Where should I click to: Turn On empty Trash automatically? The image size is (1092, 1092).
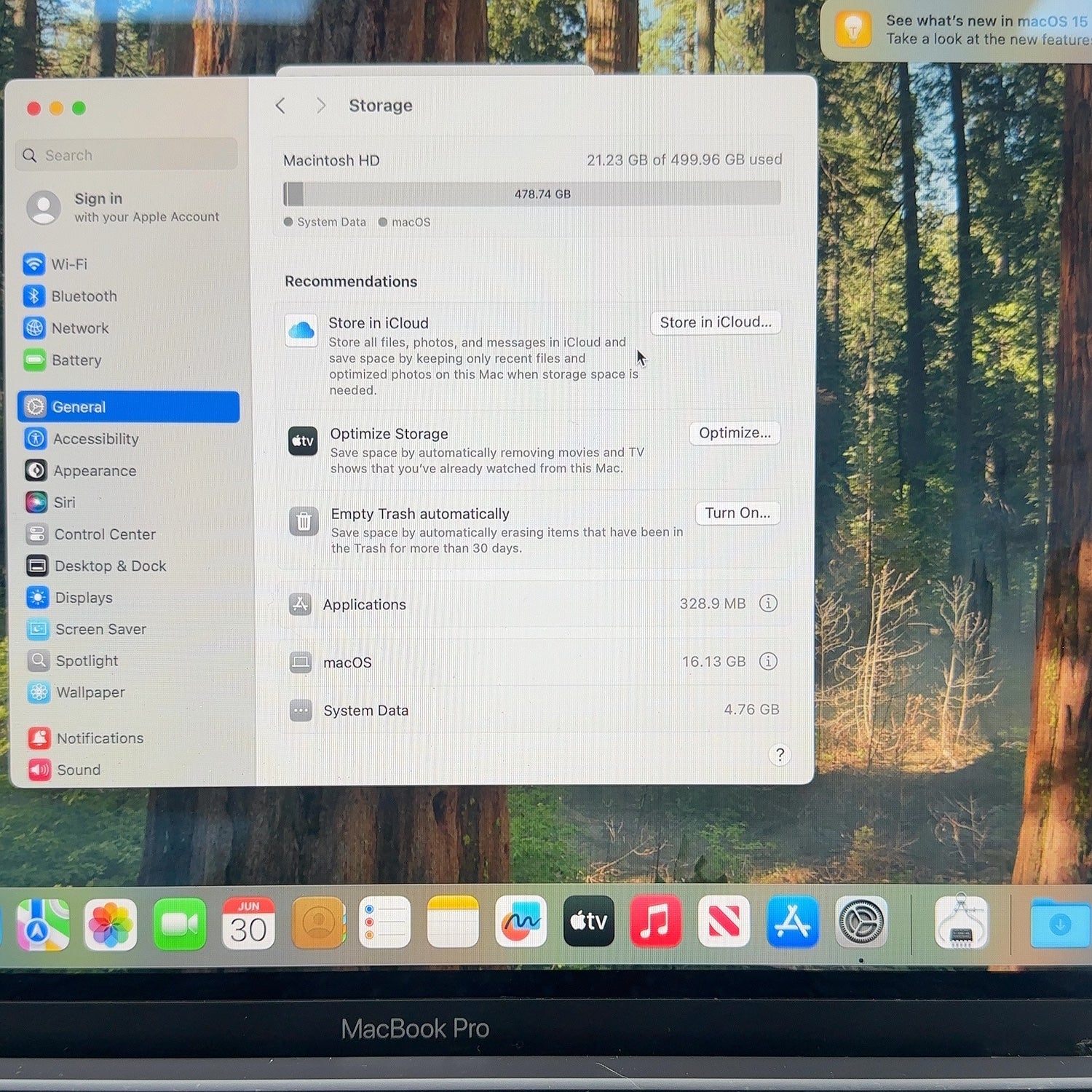click(737, 513)
